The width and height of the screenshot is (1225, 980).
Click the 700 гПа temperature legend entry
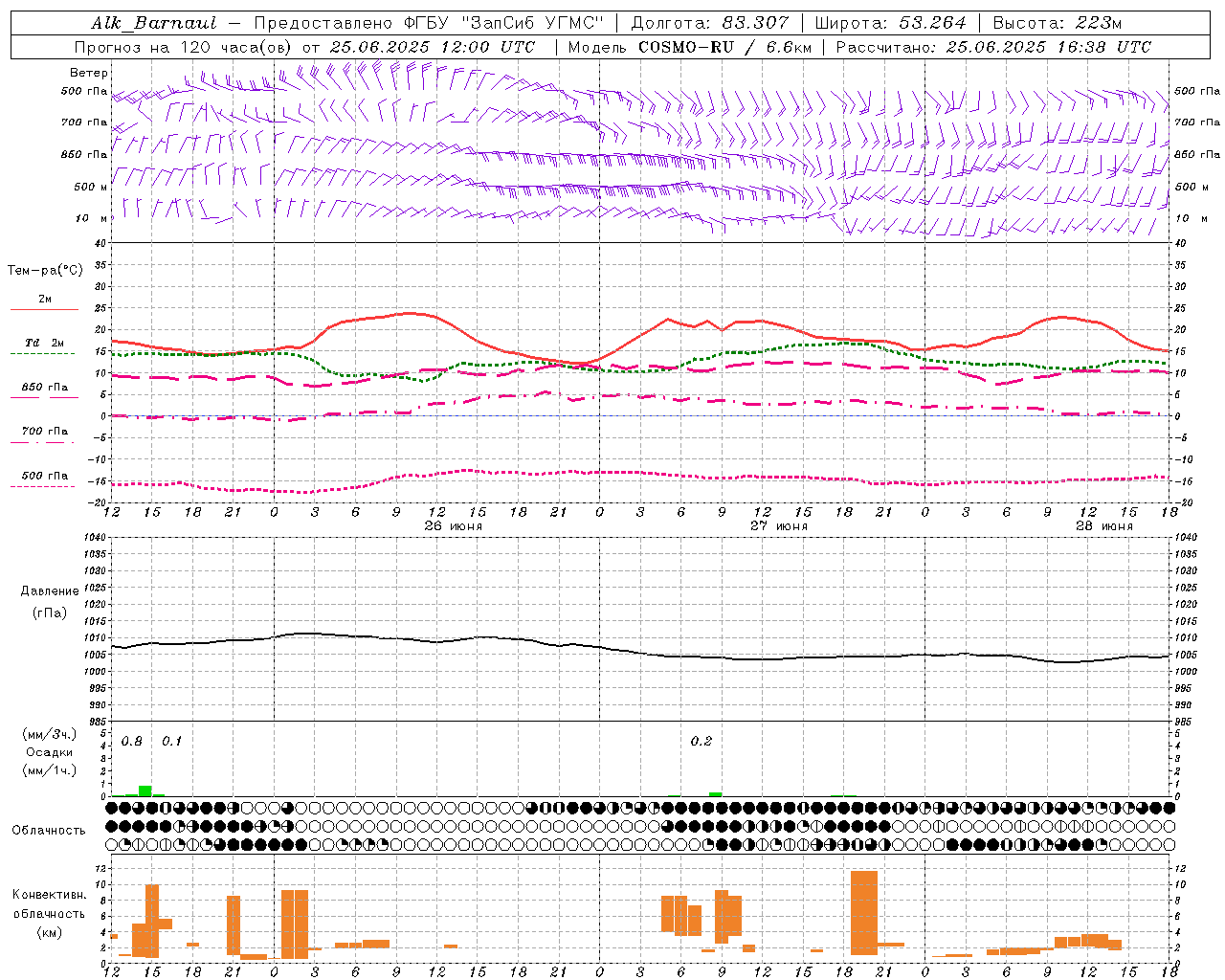pyautogui.click(x=44, y=431)
